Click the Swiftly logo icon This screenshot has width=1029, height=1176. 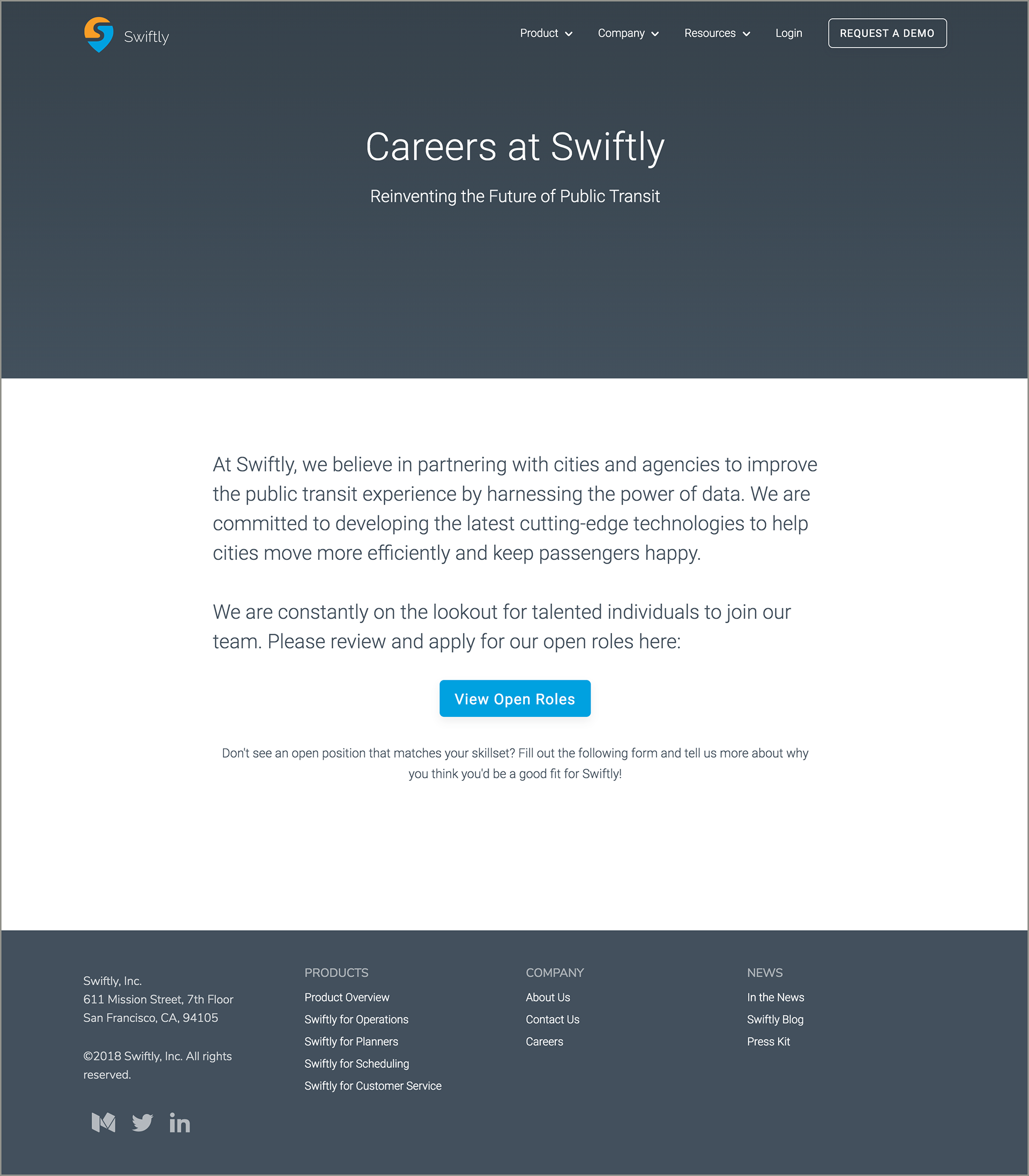click(99, 34)
